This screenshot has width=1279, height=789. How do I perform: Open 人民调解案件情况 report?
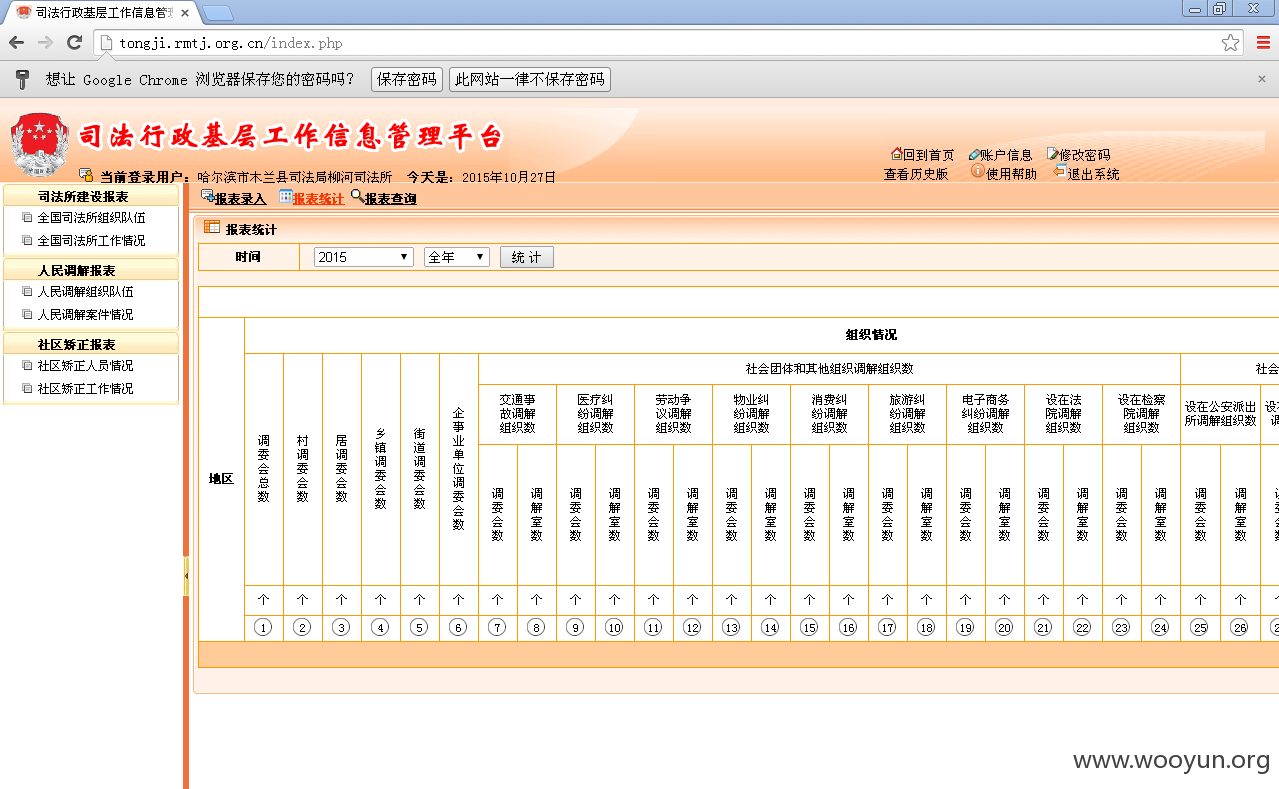85,315
